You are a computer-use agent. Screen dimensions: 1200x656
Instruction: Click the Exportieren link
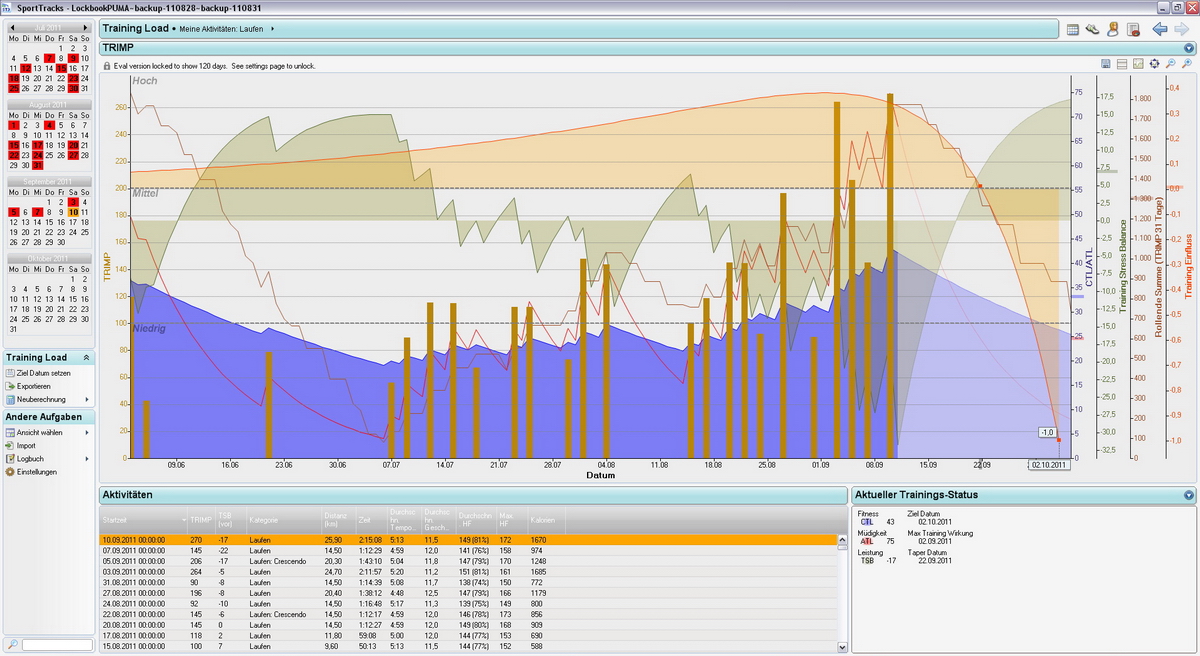pyautogui.click(x=33, y=386)
